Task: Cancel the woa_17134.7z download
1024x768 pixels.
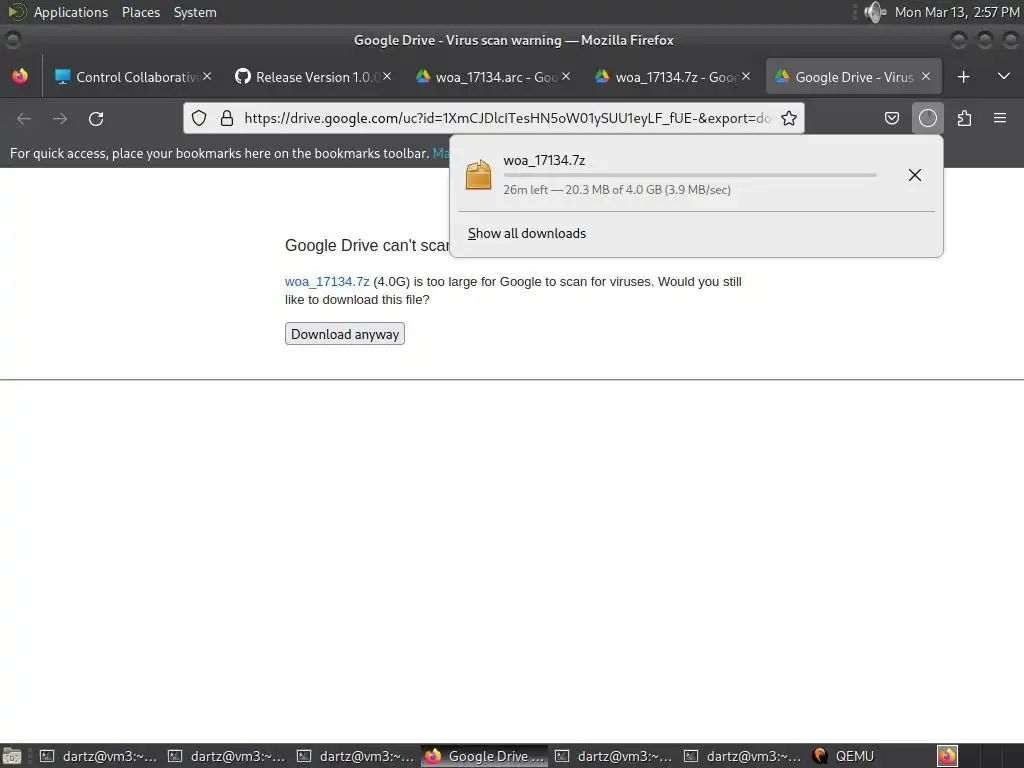Action: pos(915,175)
